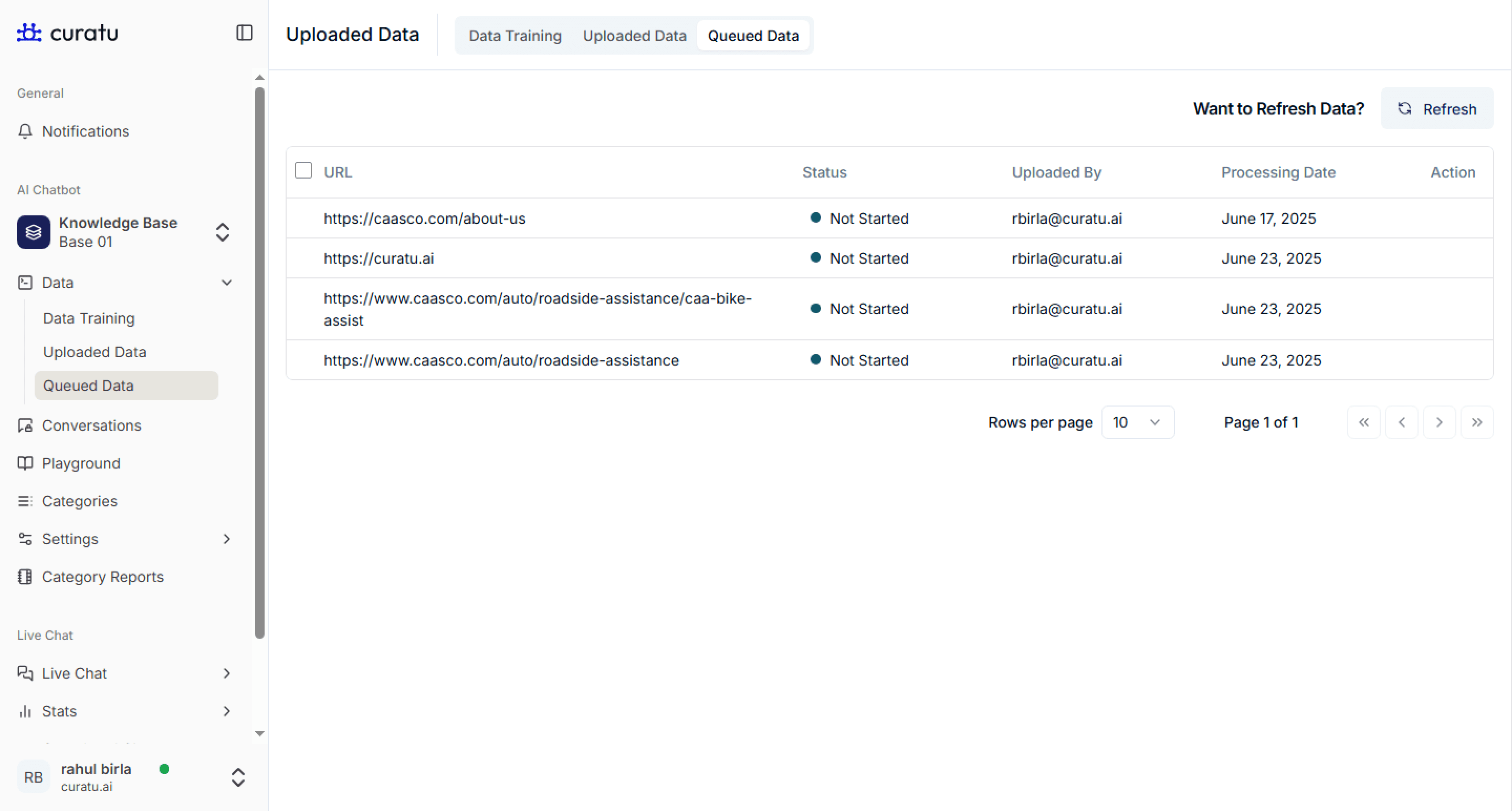Click the Category Reports icon
1512x811 pixels.
25,577
